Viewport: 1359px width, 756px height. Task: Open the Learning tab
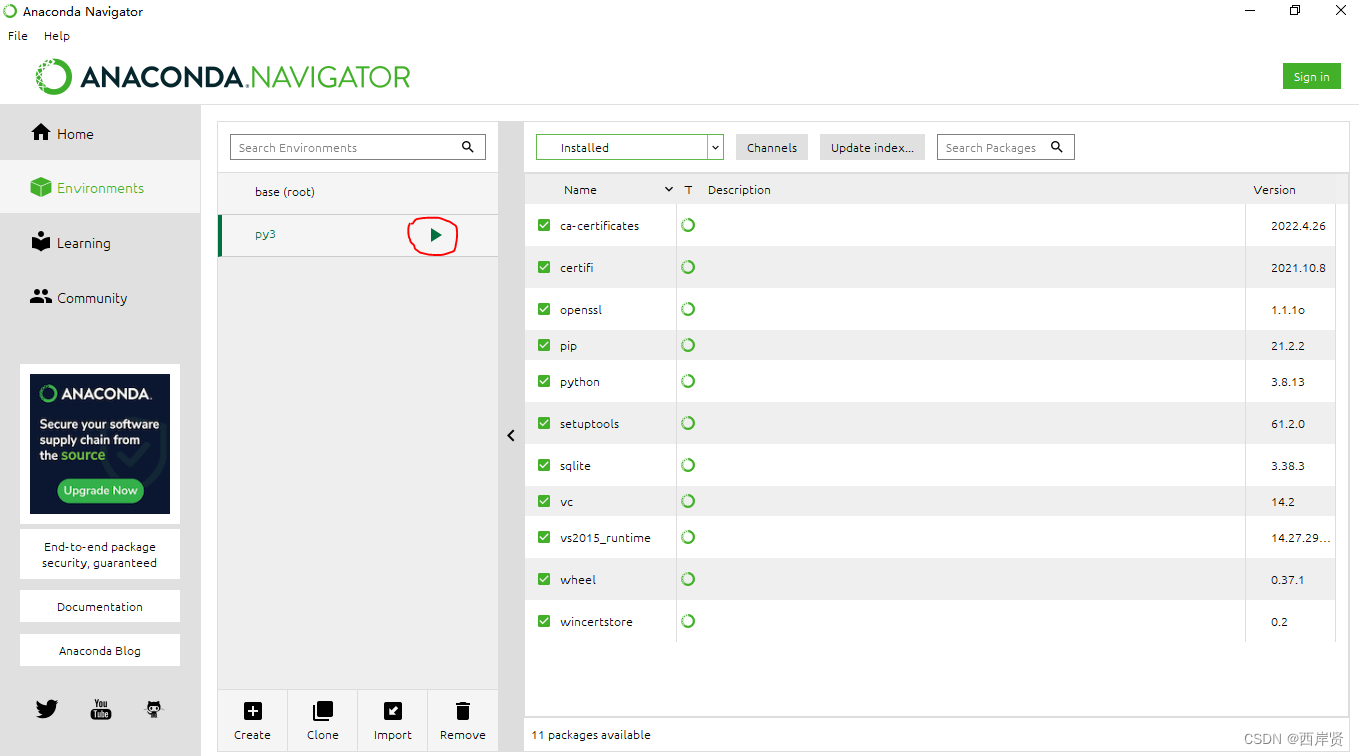[x=100, y=243]
